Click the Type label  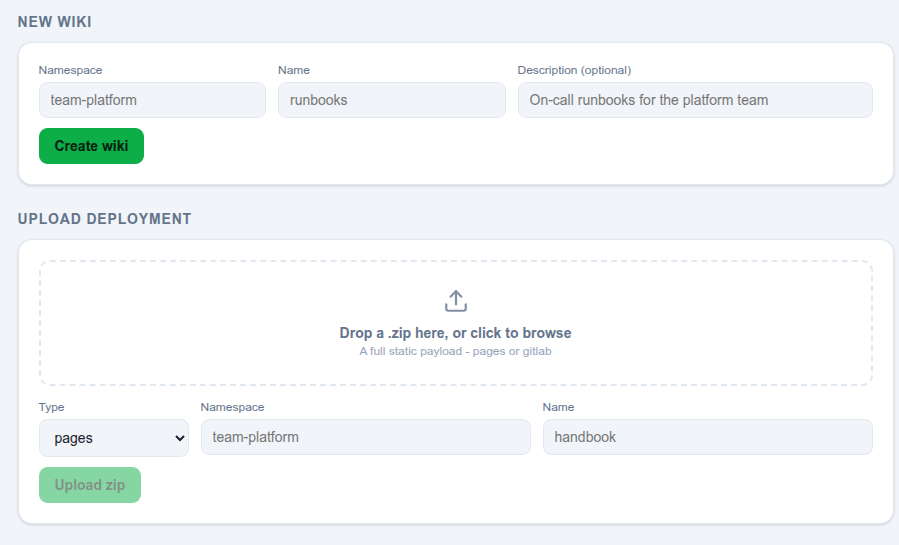(52, 407)
